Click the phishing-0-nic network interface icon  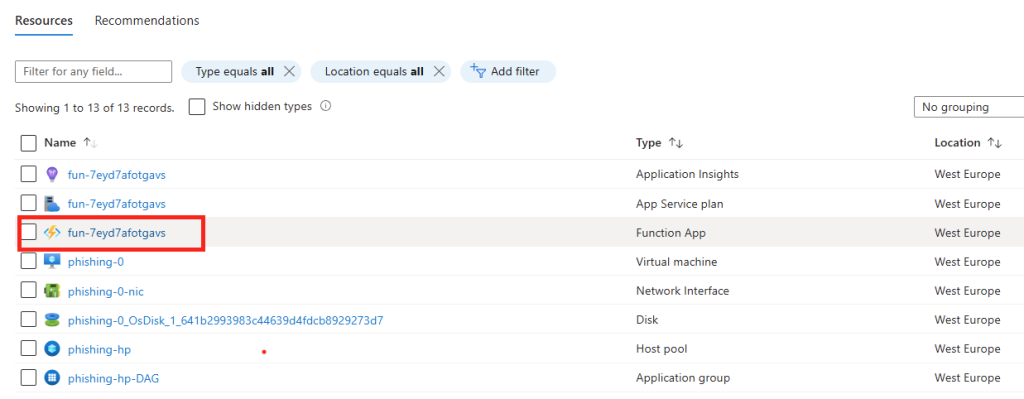[x=52, y=291]
